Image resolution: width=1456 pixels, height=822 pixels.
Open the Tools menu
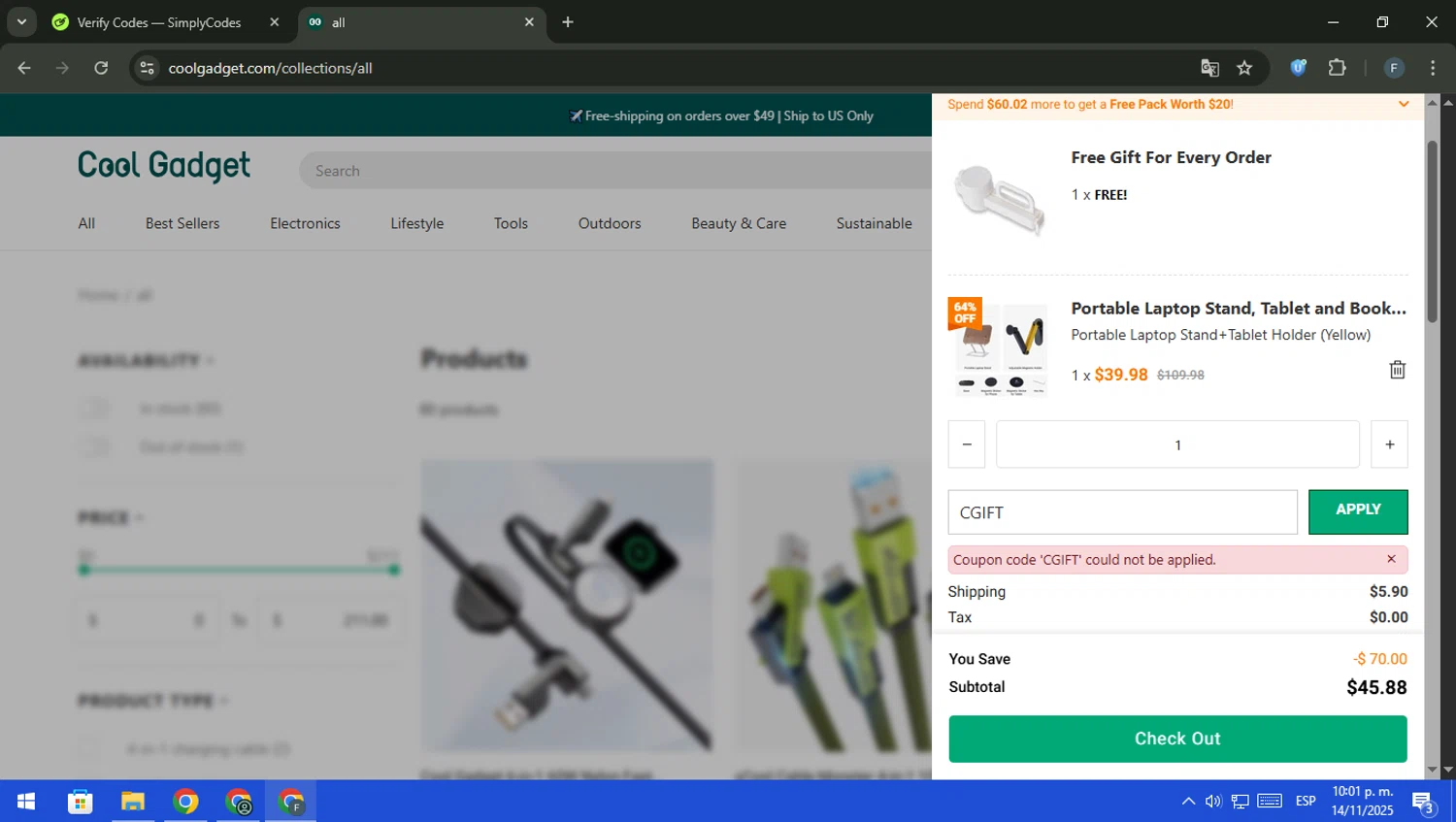tap(511, 223)
